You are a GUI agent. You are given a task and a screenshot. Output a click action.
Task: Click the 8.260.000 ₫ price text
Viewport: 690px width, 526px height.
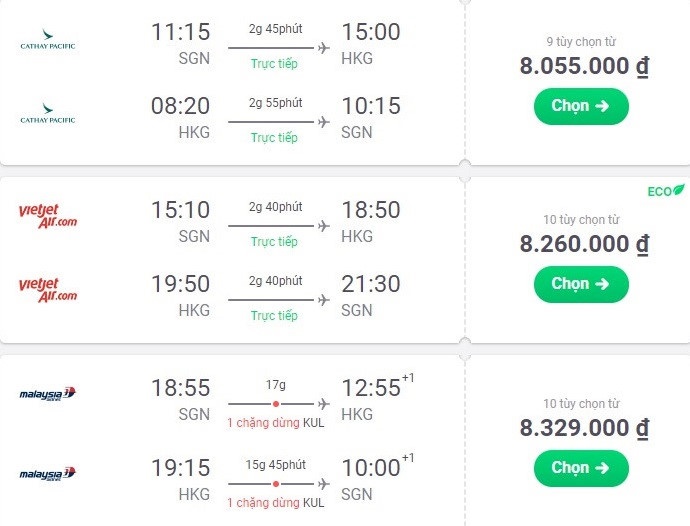(x=585, y=244)
